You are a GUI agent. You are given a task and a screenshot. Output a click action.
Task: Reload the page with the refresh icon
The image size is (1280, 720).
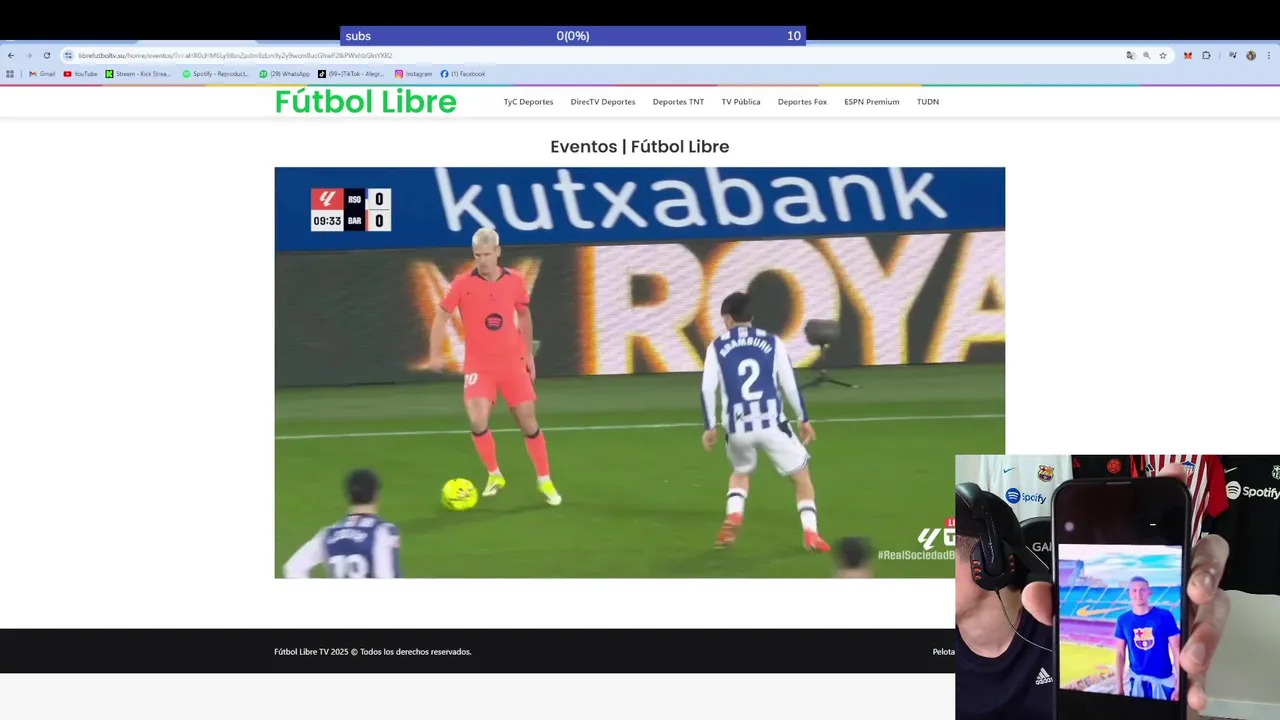pos(46,55)
